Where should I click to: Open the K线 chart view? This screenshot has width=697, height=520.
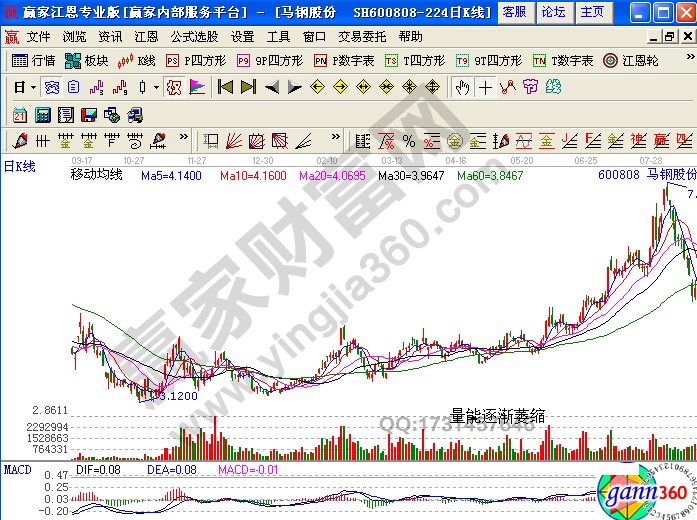139,60
